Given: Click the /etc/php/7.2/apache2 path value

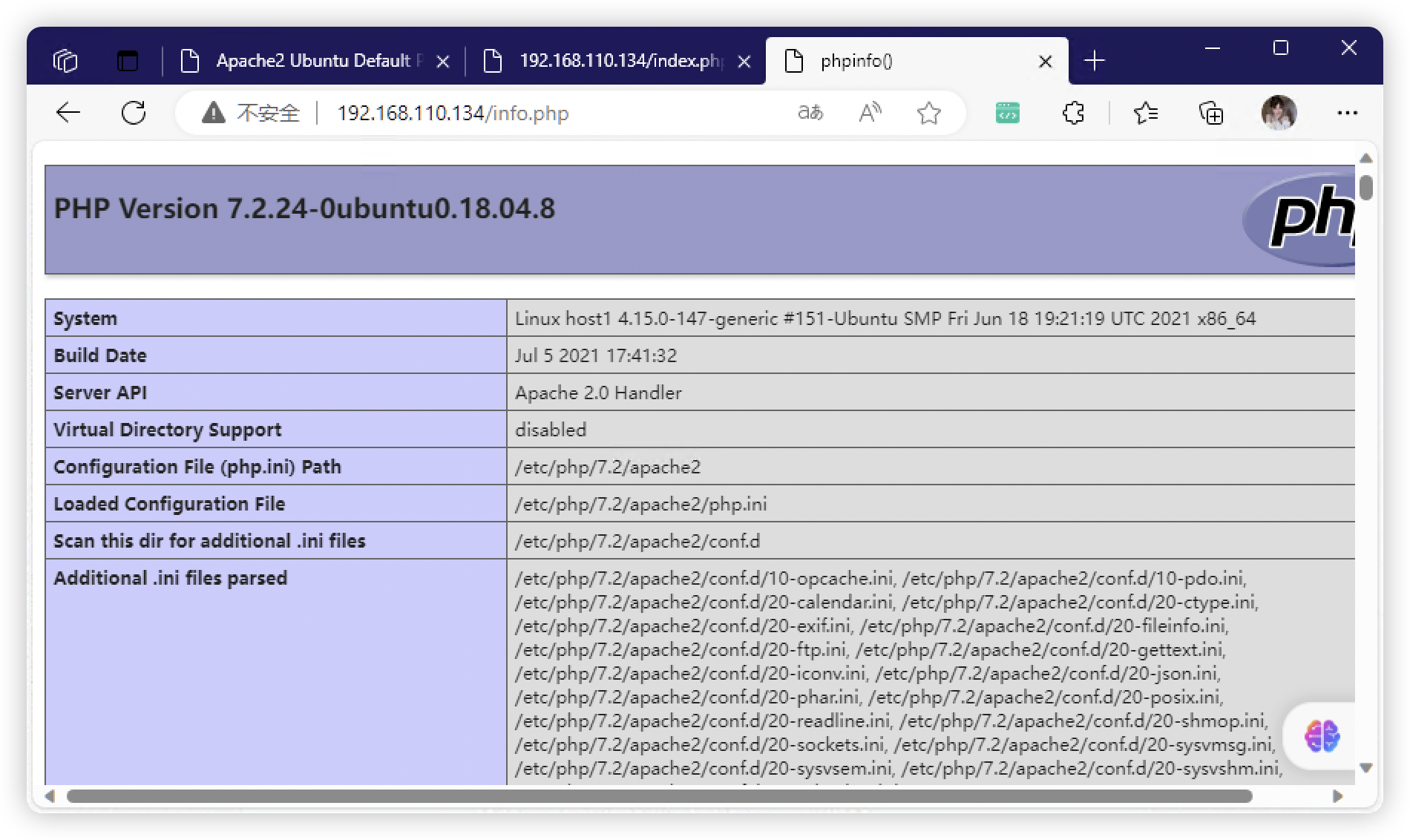Looking at the screenshot, I should tap(608, 467).
